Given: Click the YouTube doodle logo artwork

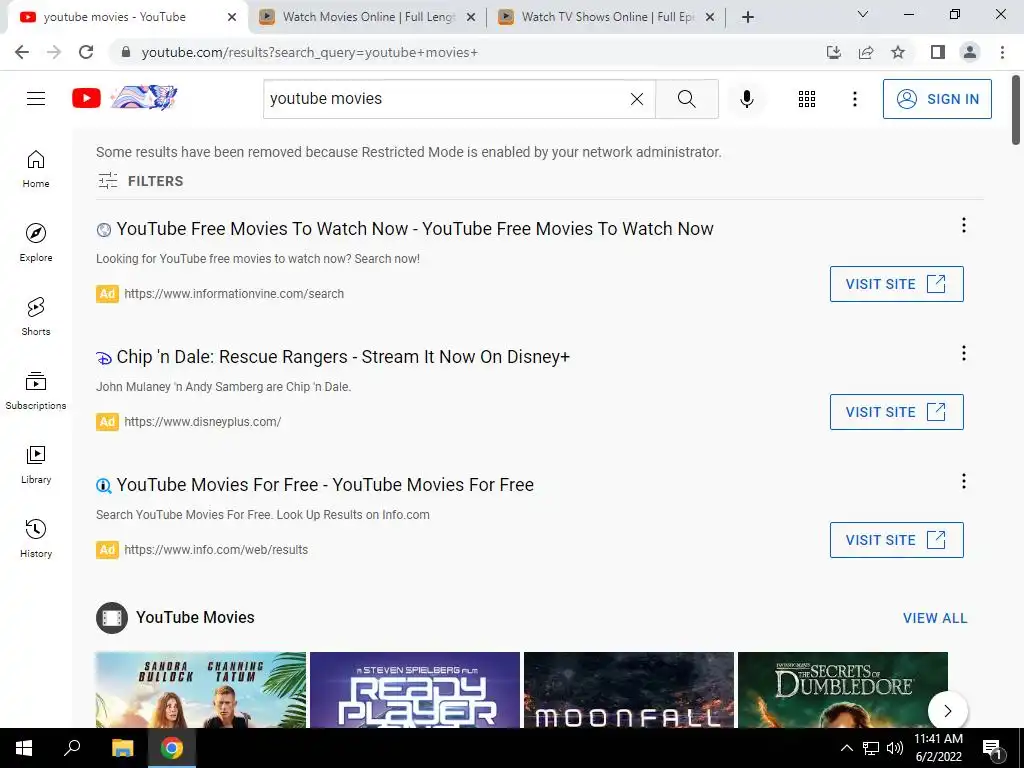Looking at the screenshot, I should [144, 98].
